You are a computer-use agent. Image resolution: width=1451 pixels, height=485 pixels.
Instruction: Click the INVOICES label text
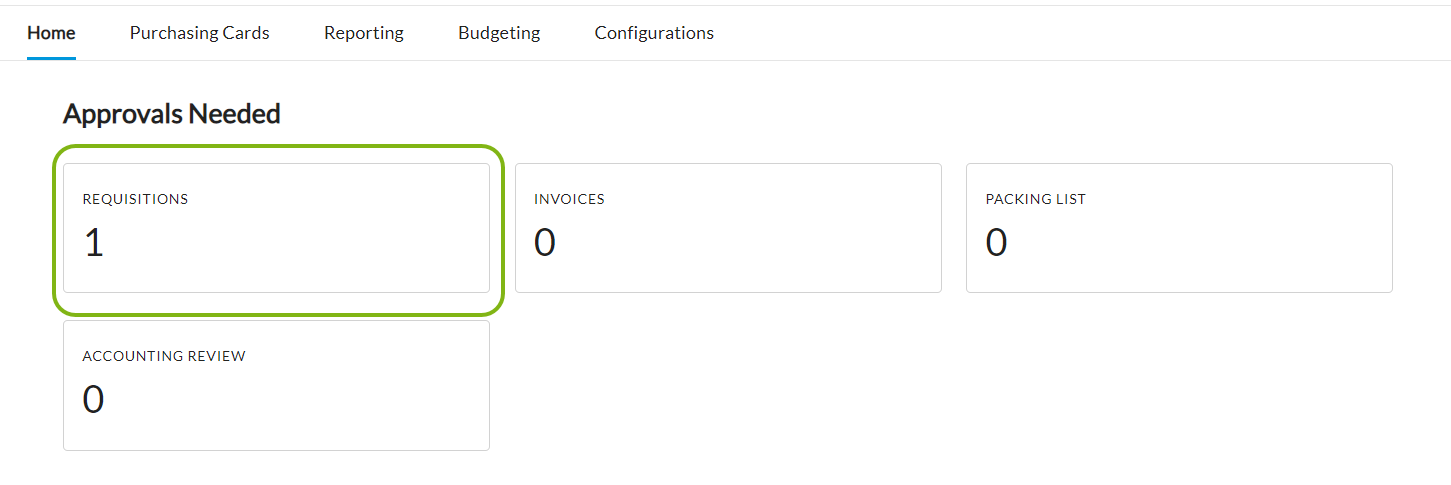pos(569,199)
